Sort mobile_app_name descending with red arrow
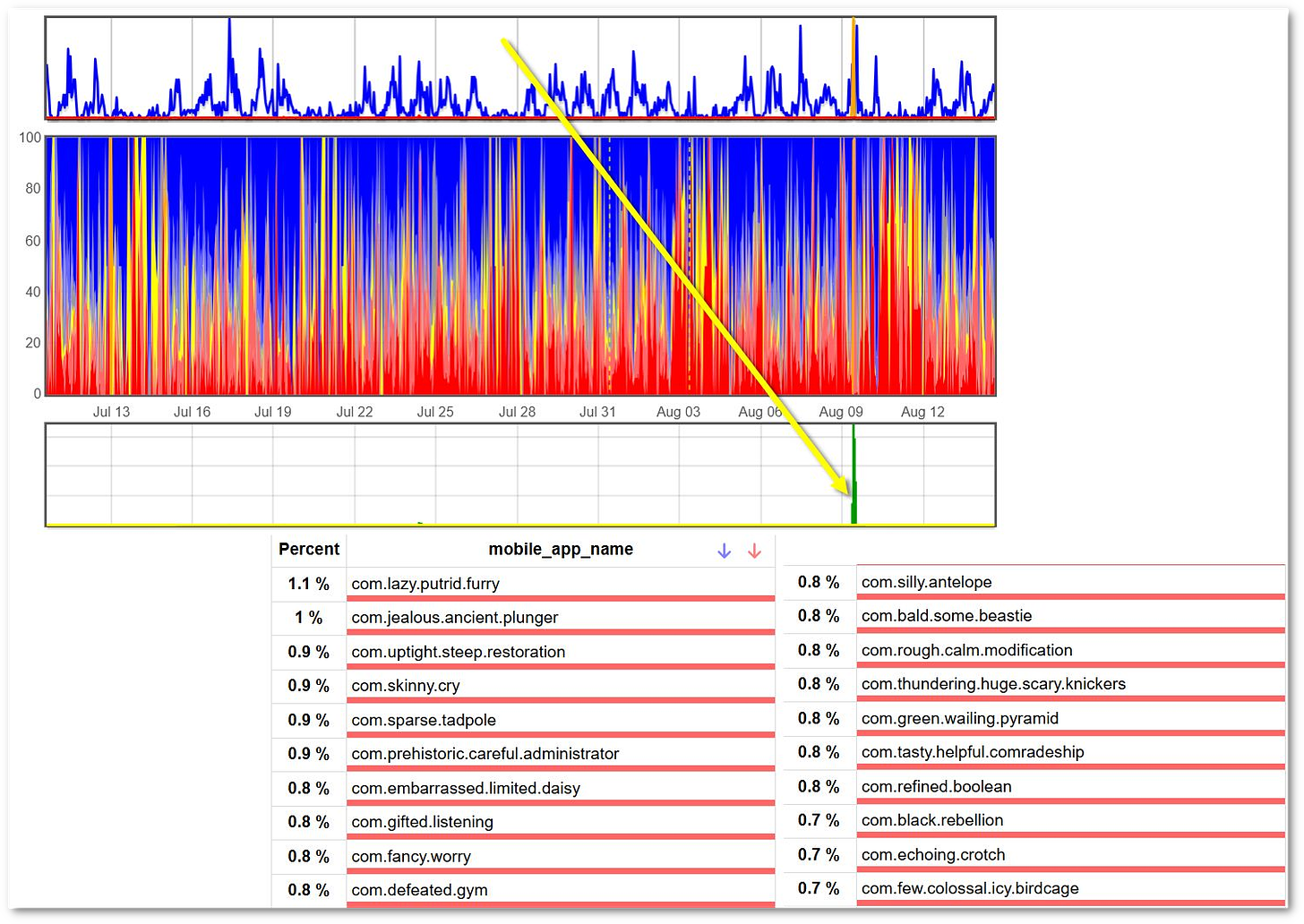The height and width of the screenshot is (924, 1304). coord(754,551)
